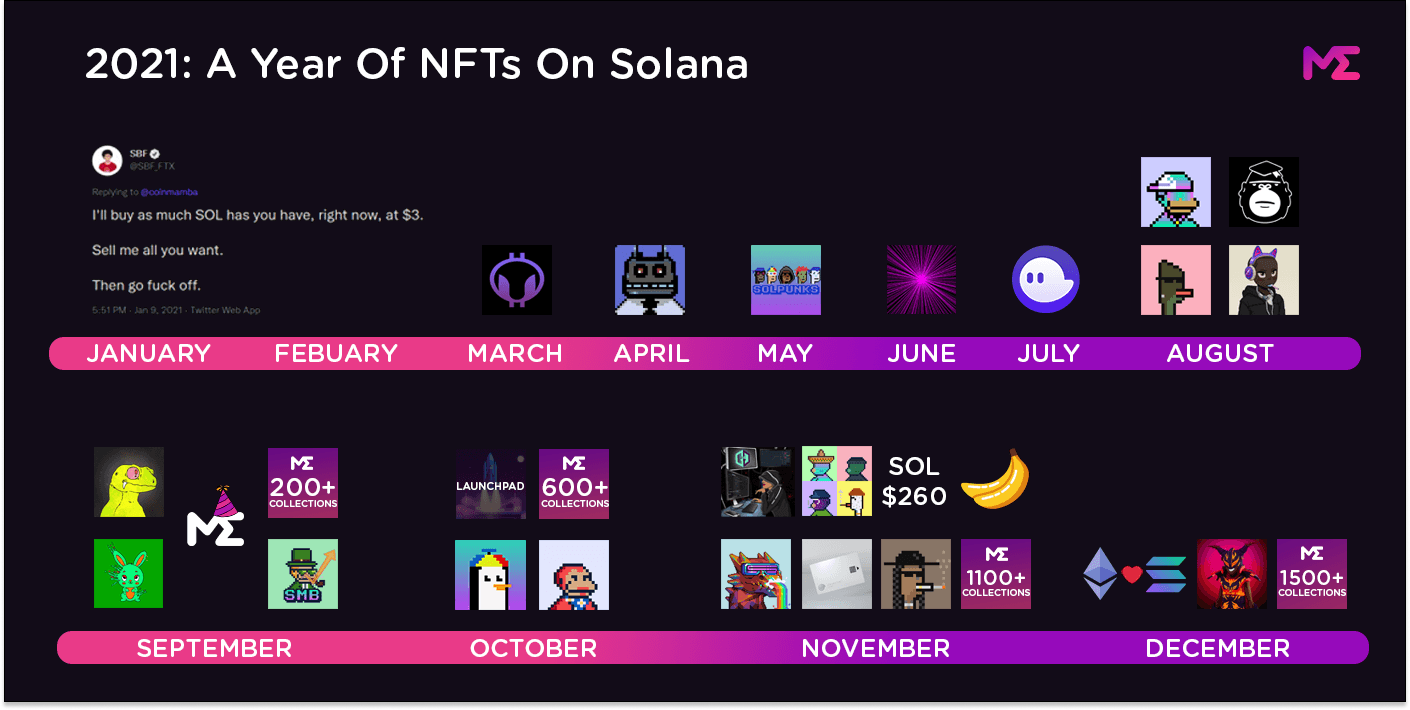Click the four-character pixel grid in November
Viewport: 1410px width, 710px height.
coord(837,481)
